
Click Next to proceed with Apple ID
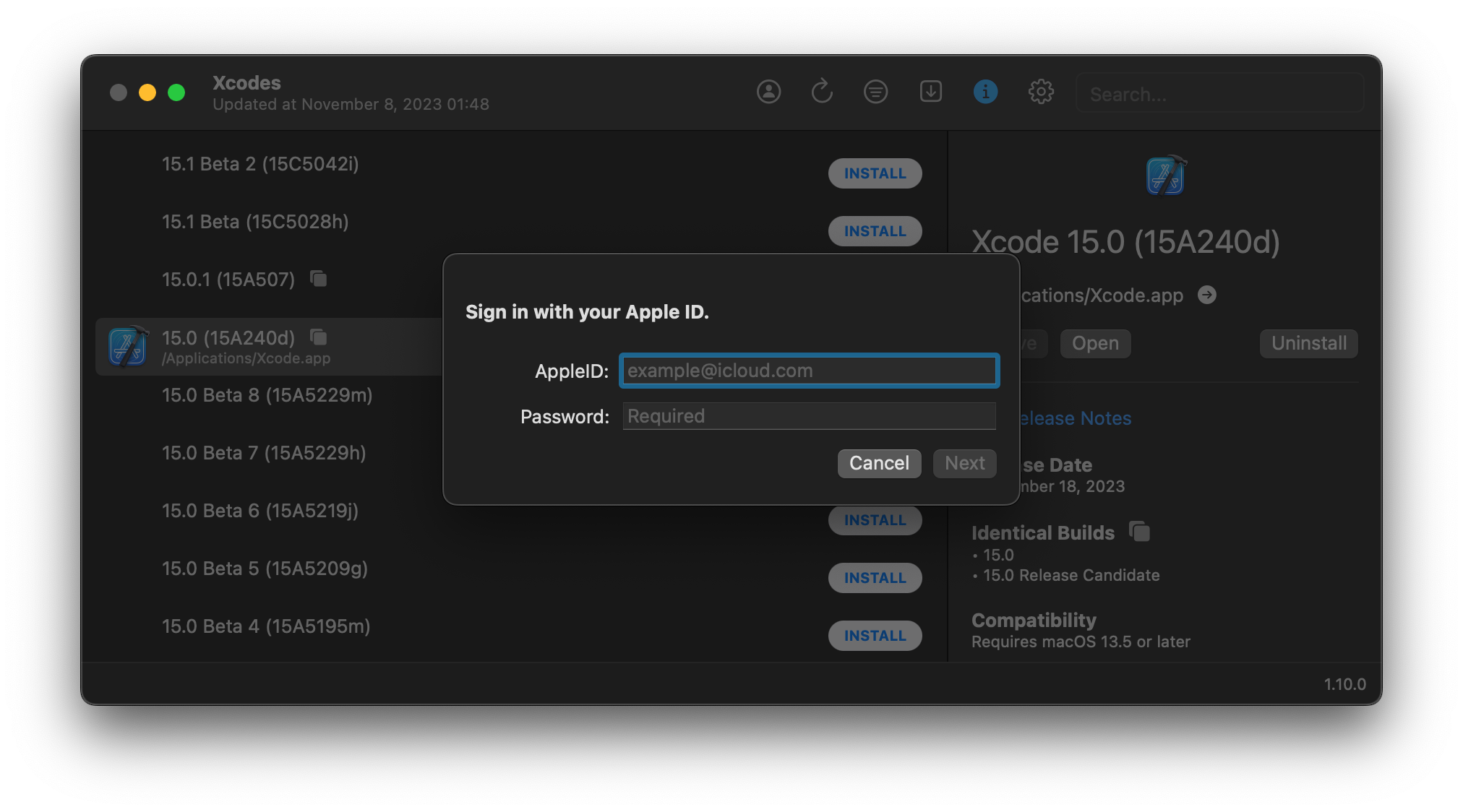(963, 463)
